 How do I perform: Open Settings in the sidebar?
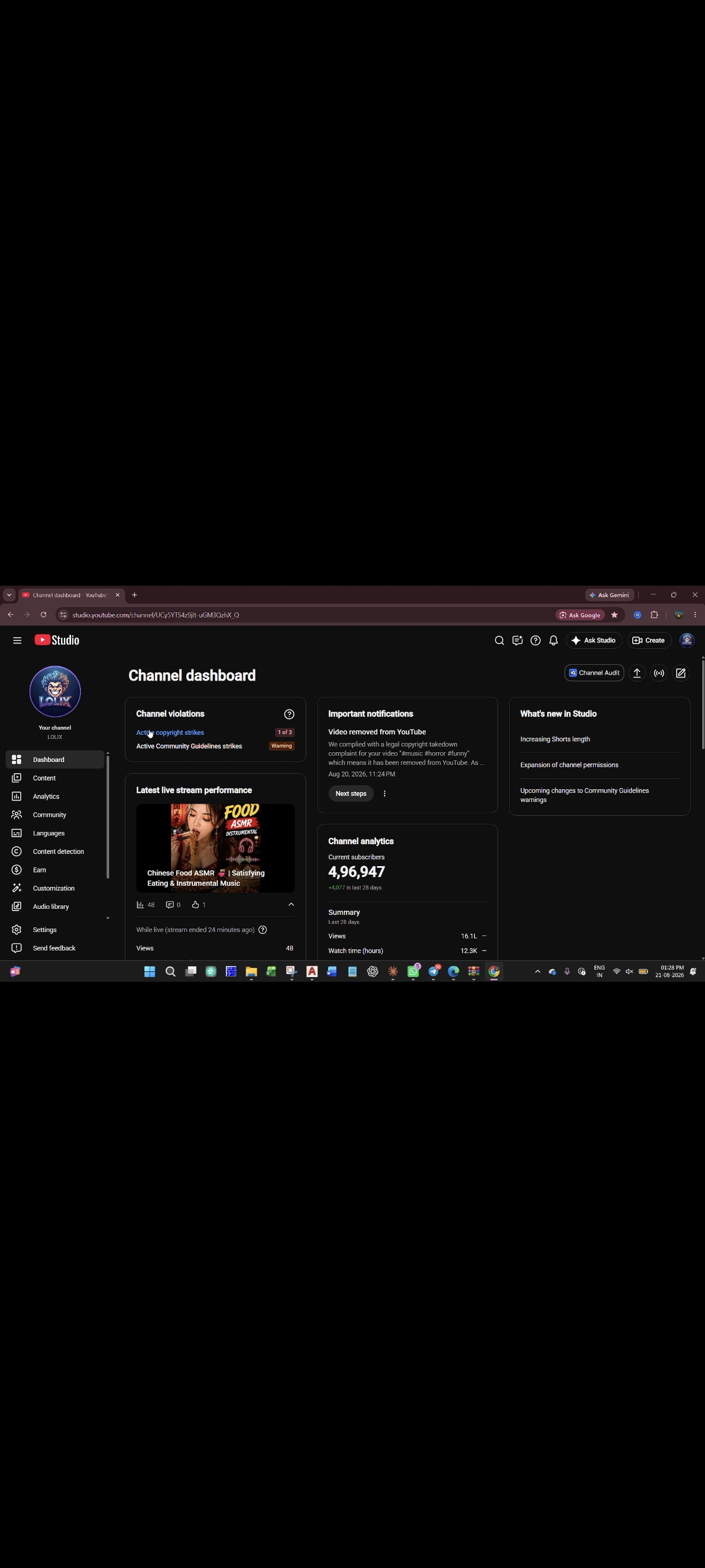(55, 930)
